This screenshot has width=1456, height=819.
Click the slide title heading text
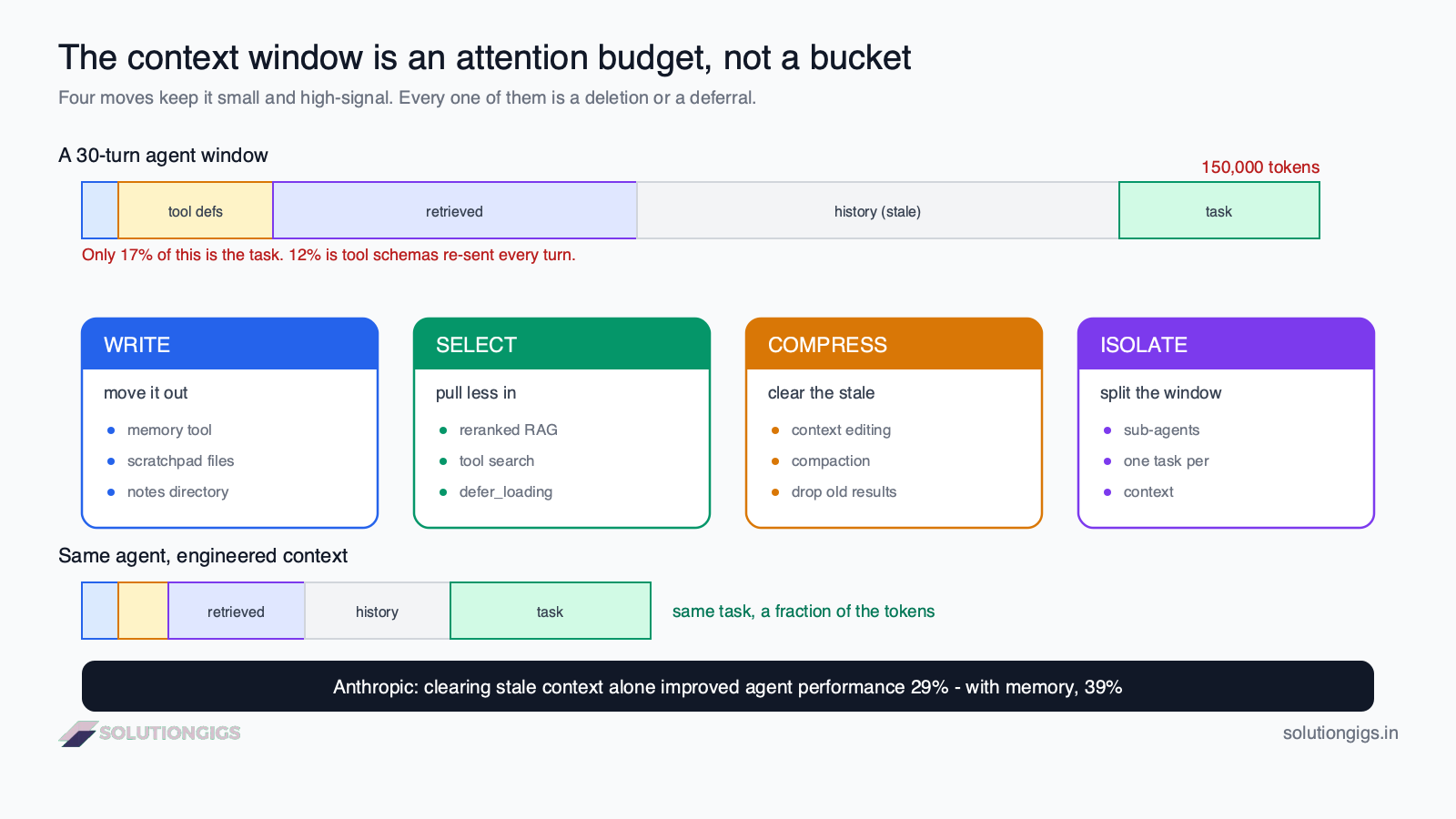point(484,57)
